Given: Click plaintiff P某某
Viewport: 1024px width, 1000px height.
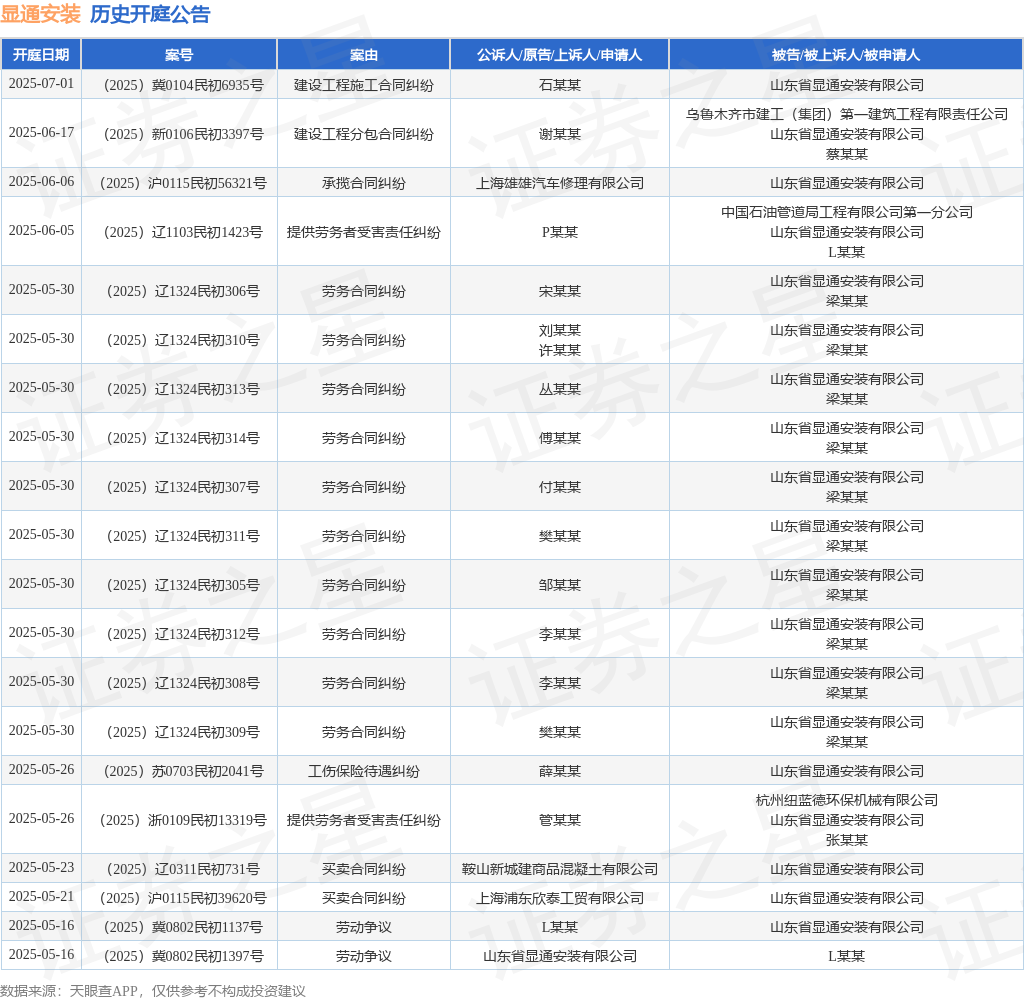Looking at the screenshot, I should tap(560, 232).
